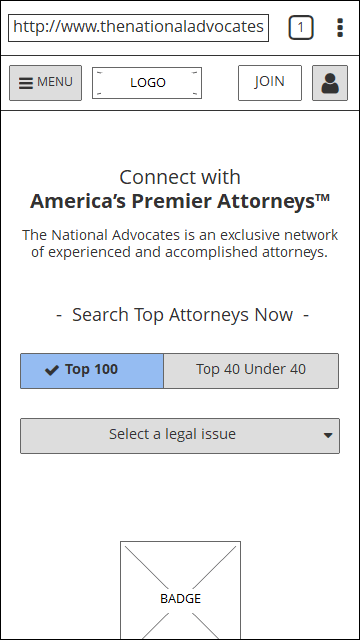
Task: Open the MENU navigation button
Action: (x=45, y=83)
